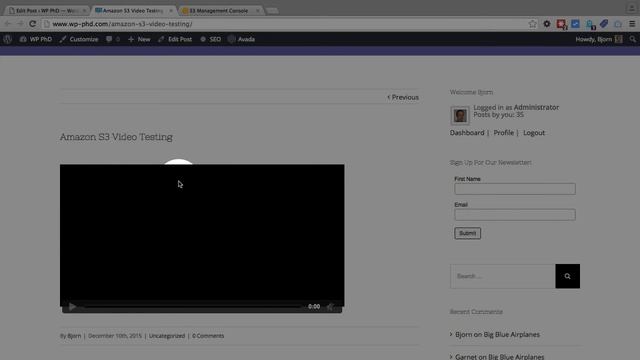This screenshot has height=360, width=640.
Task: Open a new browser tab
Action: (x=272, y=11)
